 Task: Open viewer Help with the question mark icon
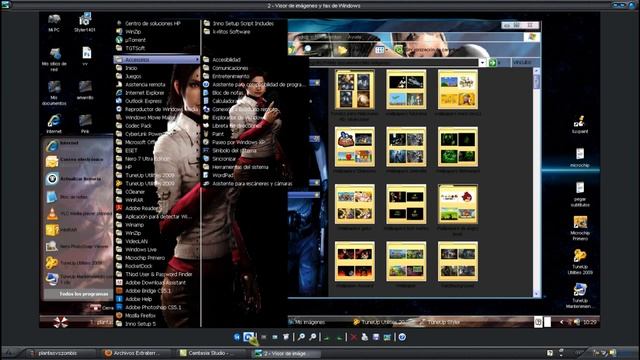pyautogui.click(x=402, y=337)
